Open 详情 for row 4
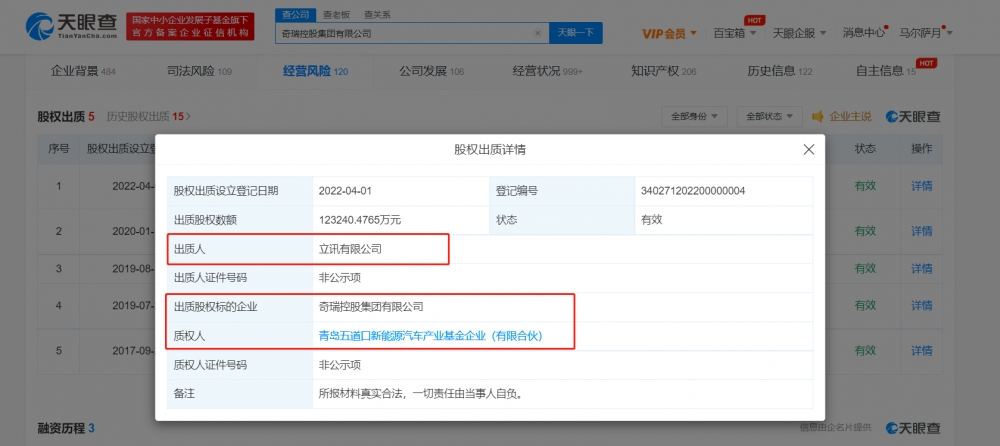Screen dimensions: 1000x446 (x=922, y=306)
